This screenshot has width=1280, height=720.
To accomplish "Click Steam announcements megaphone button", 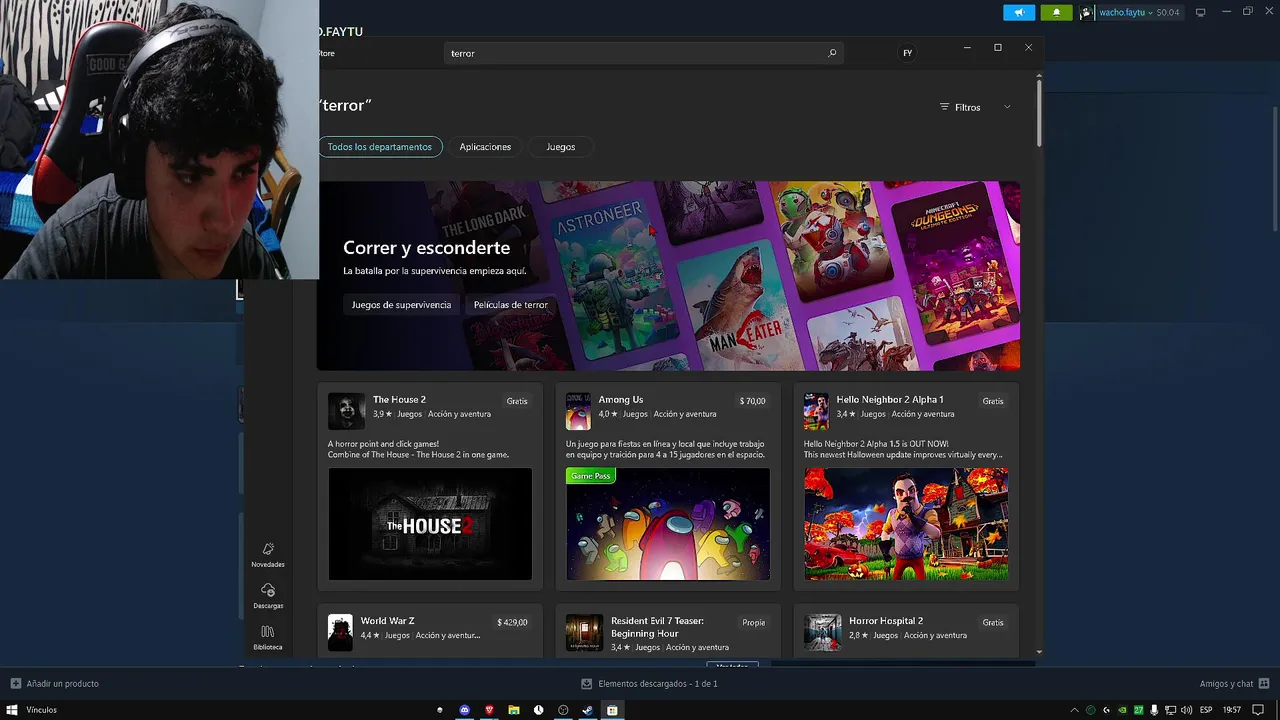I will tap(1019, 12).
